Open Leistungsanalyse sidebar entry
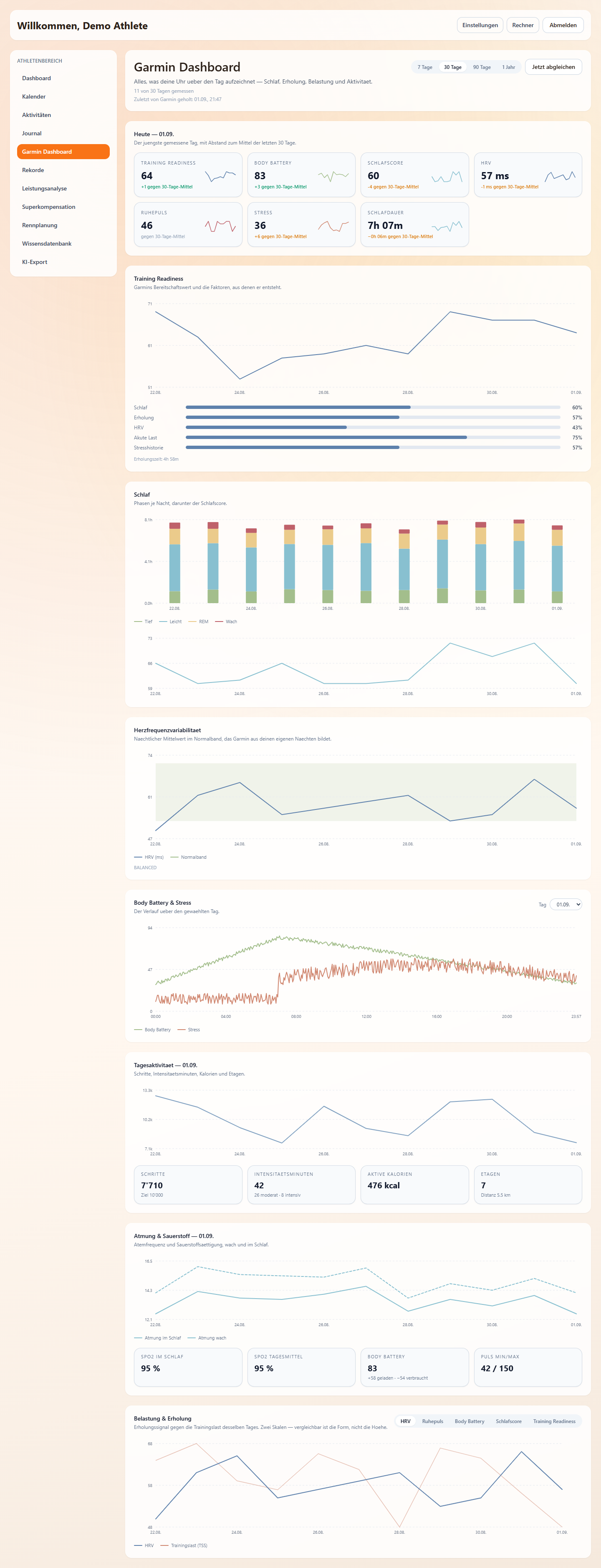The width and height of the screenshot is (601, 1568). click(63, 189)
